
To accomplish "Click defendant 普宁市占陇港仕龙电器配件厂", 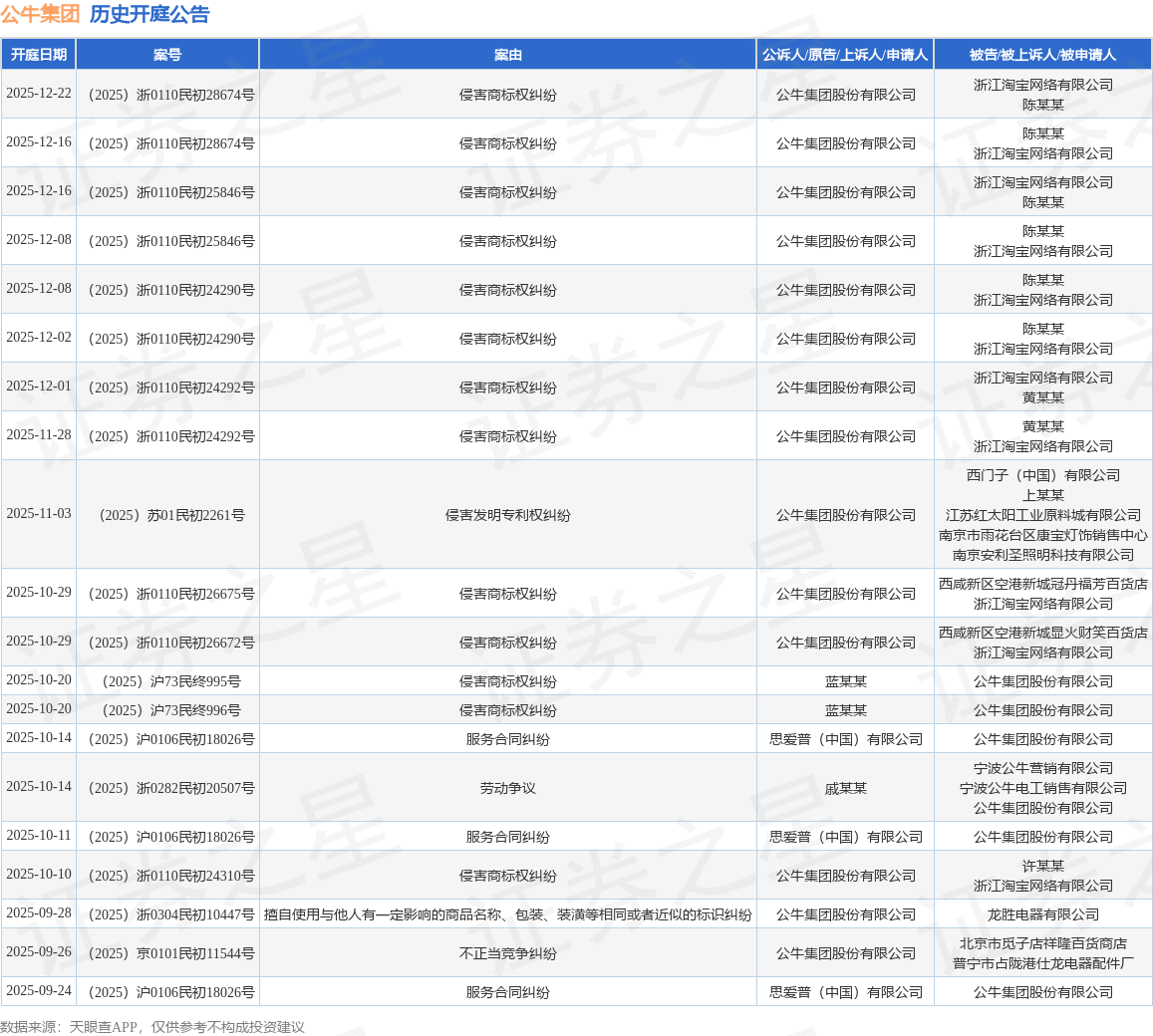I will pyautogui.click(x=1042, y=963).
